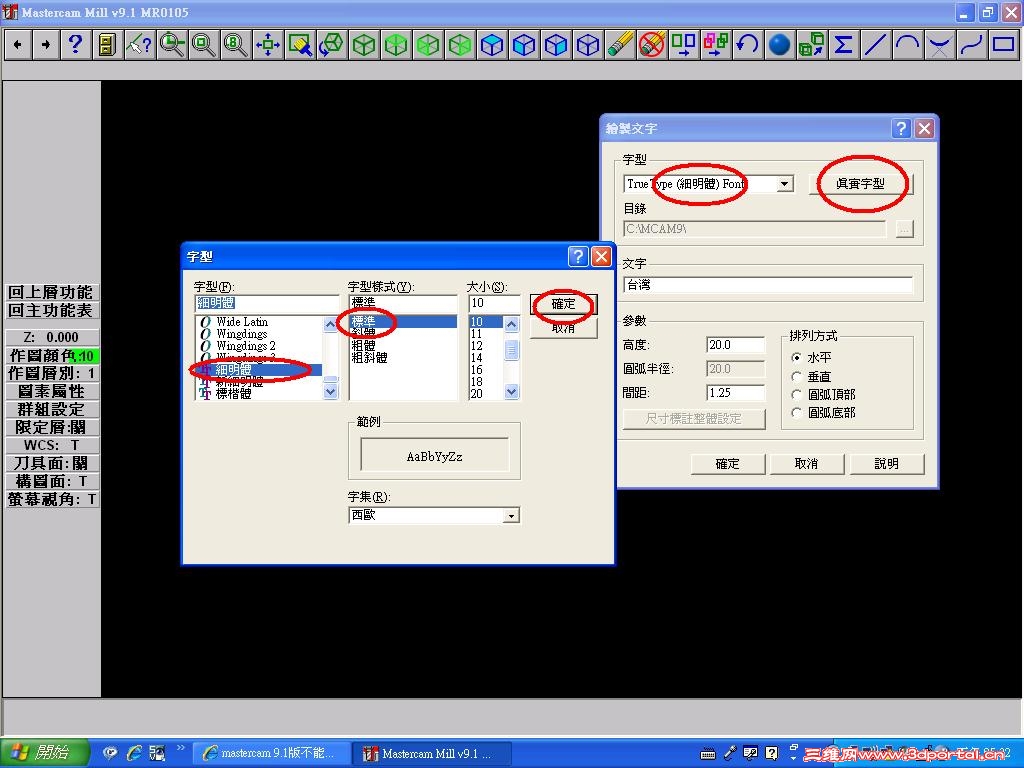Click the 文字 input field containing 台灣
The image size is (1024, 768).
click(x=768, y=285)
